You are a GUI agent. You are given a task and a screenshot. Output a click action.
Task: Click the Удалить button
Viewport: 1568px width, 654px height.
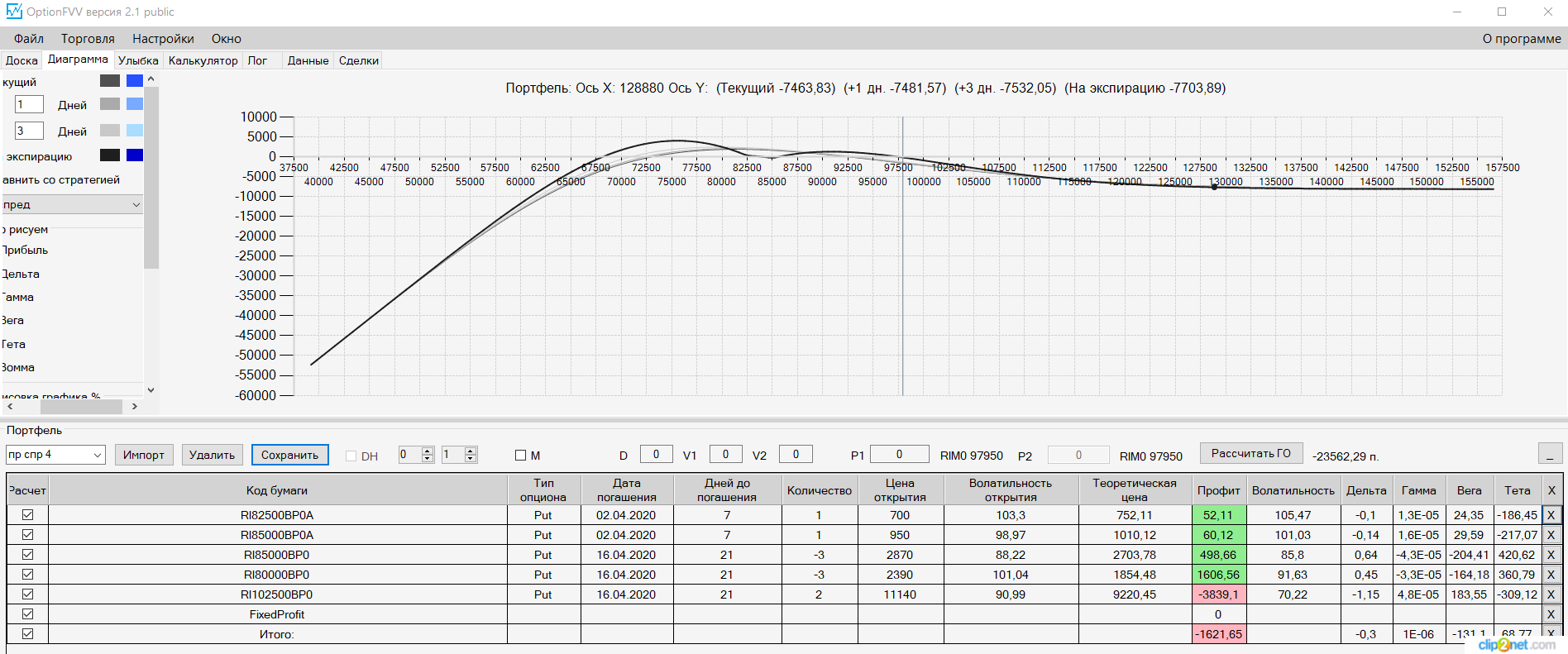click(x=212, y=455)
